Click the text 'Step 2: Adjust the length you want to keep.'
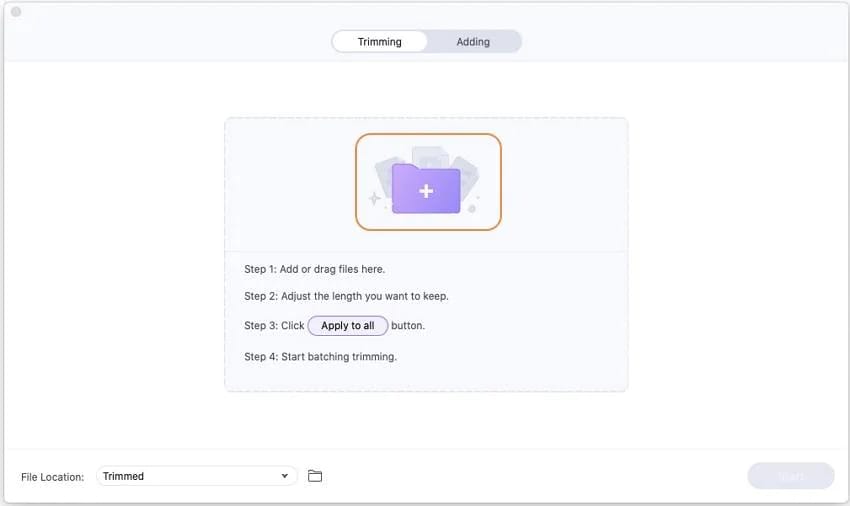This screenshot has width=850, height=506. [346, 296]
